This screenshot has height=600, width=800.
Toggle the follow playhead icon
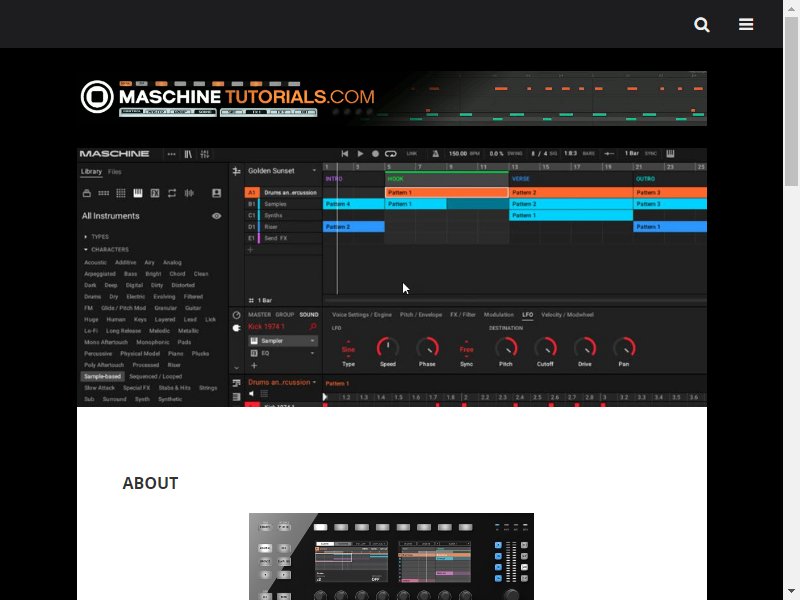point(609,154)
